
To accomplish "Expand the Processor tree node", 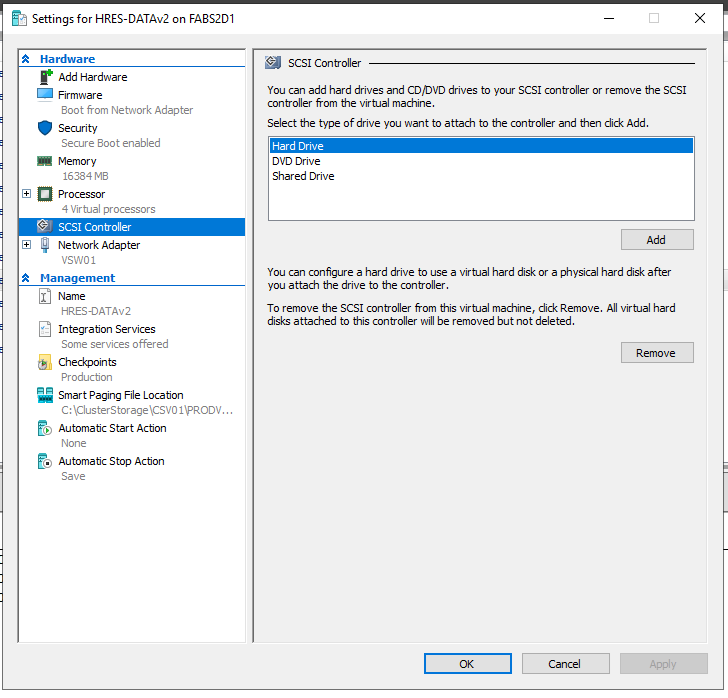I will coord(27,194).
